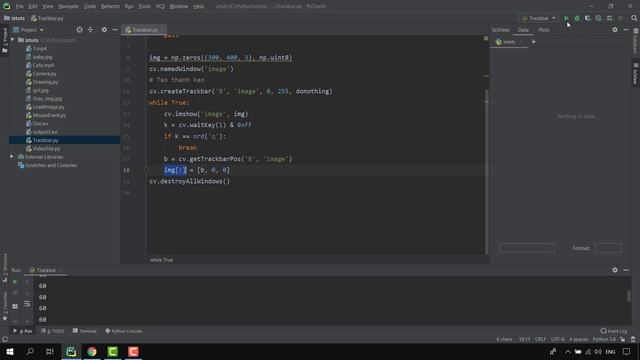
Task: Open the Code menu
Action: pos(90,7)
